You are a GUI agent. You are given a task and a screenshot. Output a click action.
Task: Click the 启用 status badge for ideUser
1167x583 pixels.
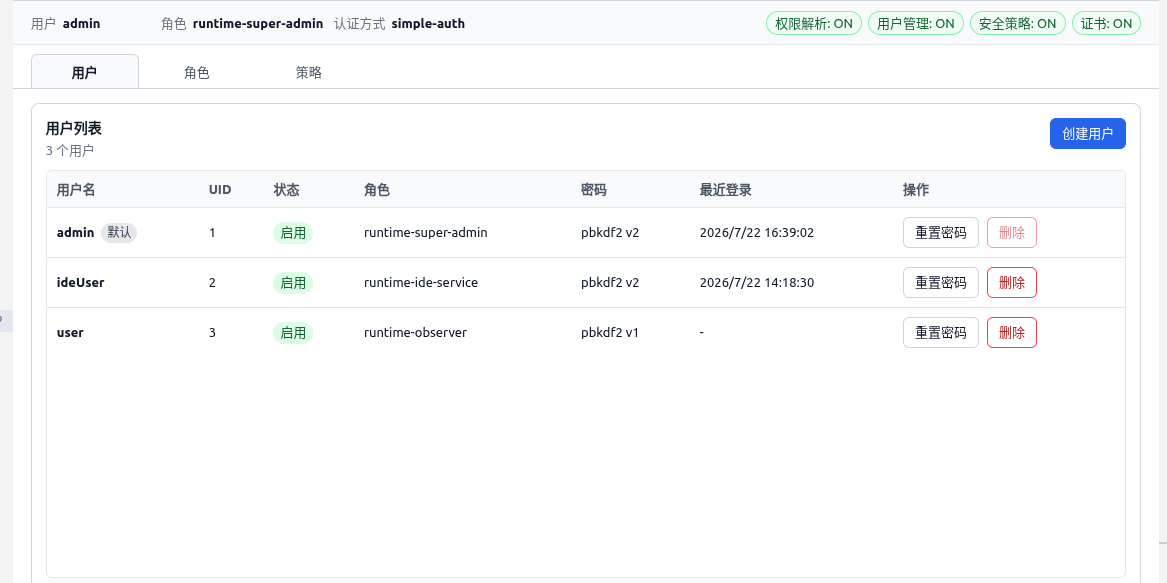pyautogui.click(x=293, y=283)
